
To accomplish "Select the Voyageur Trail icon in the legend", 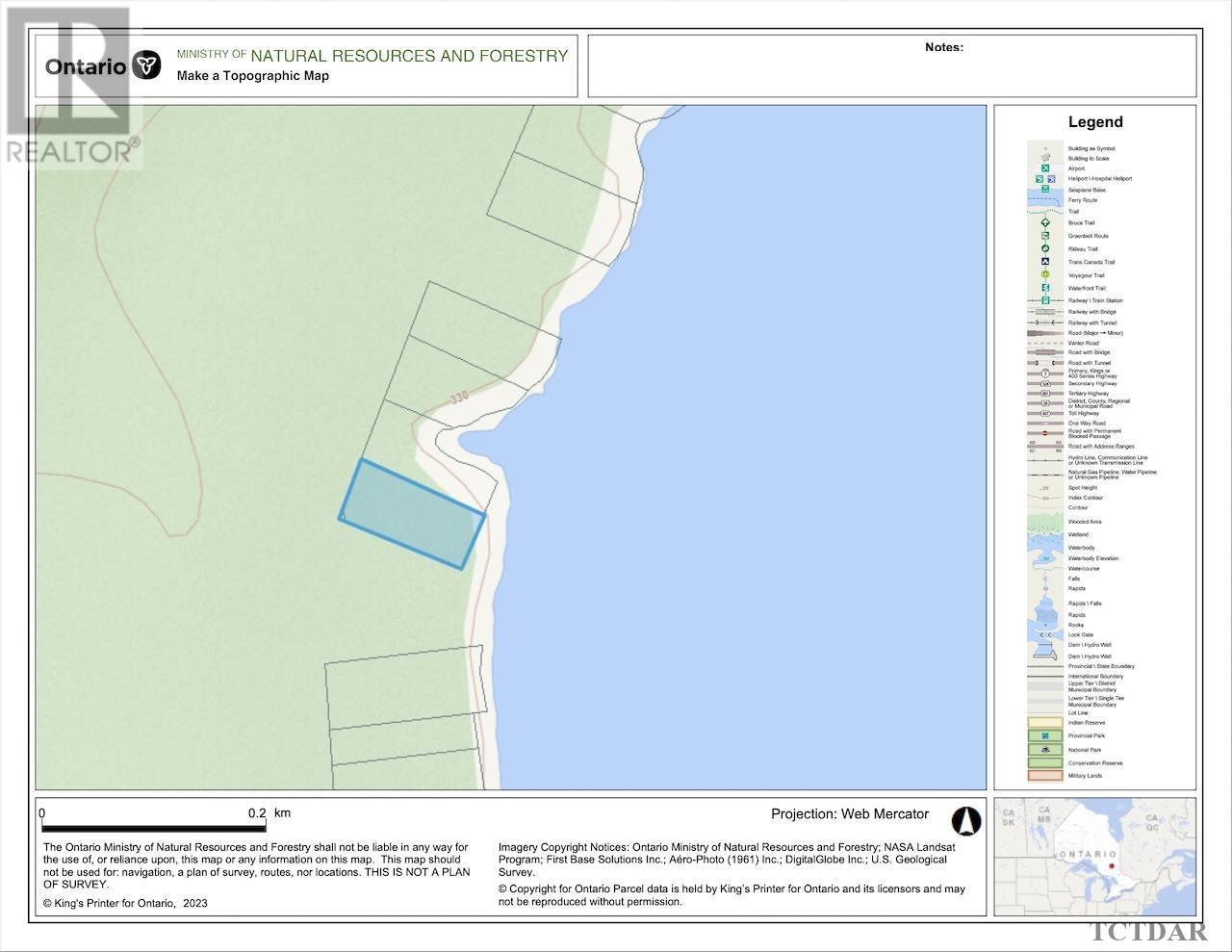I will (x=1045, y=274).
